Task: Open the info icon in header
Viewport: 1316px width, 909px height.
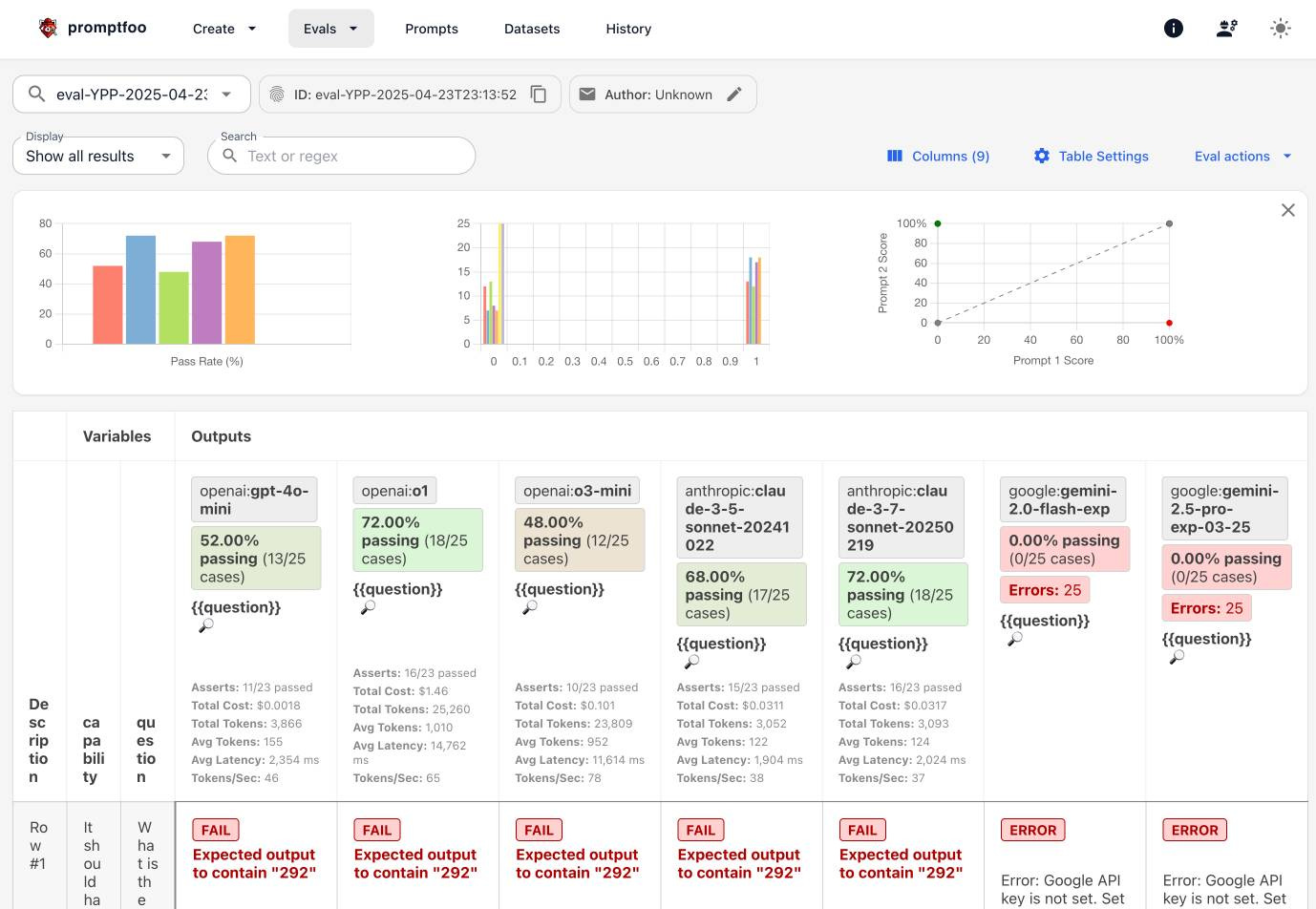Action: pos(1174,29)
